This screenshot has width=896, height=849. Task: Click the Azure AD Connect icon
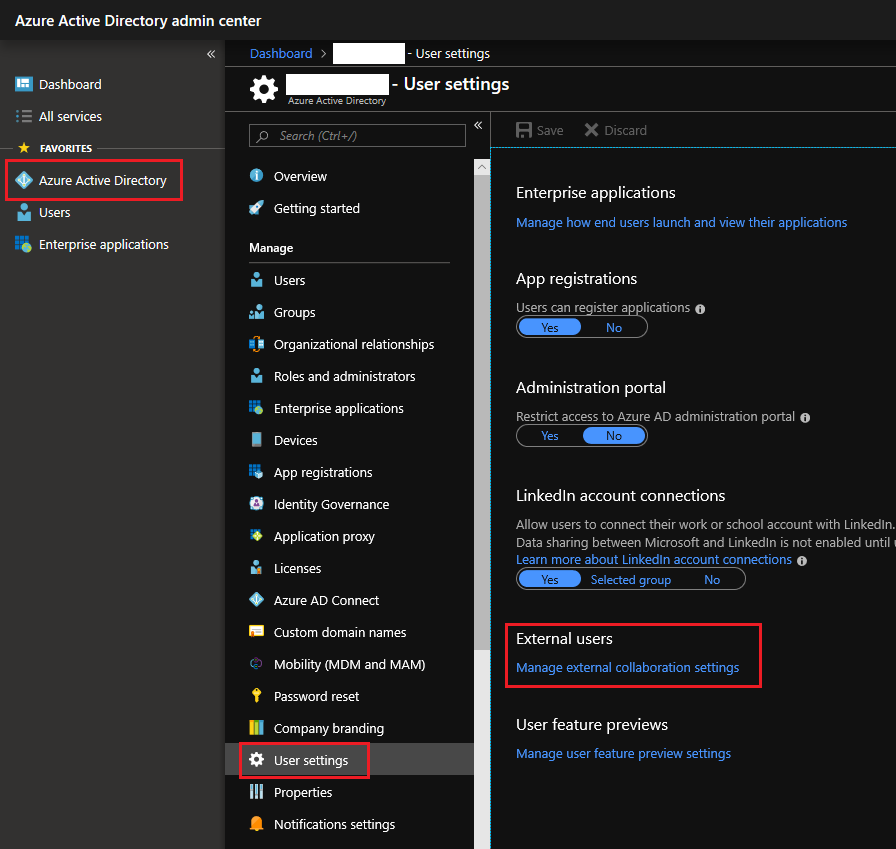click(x=257, y=599)
